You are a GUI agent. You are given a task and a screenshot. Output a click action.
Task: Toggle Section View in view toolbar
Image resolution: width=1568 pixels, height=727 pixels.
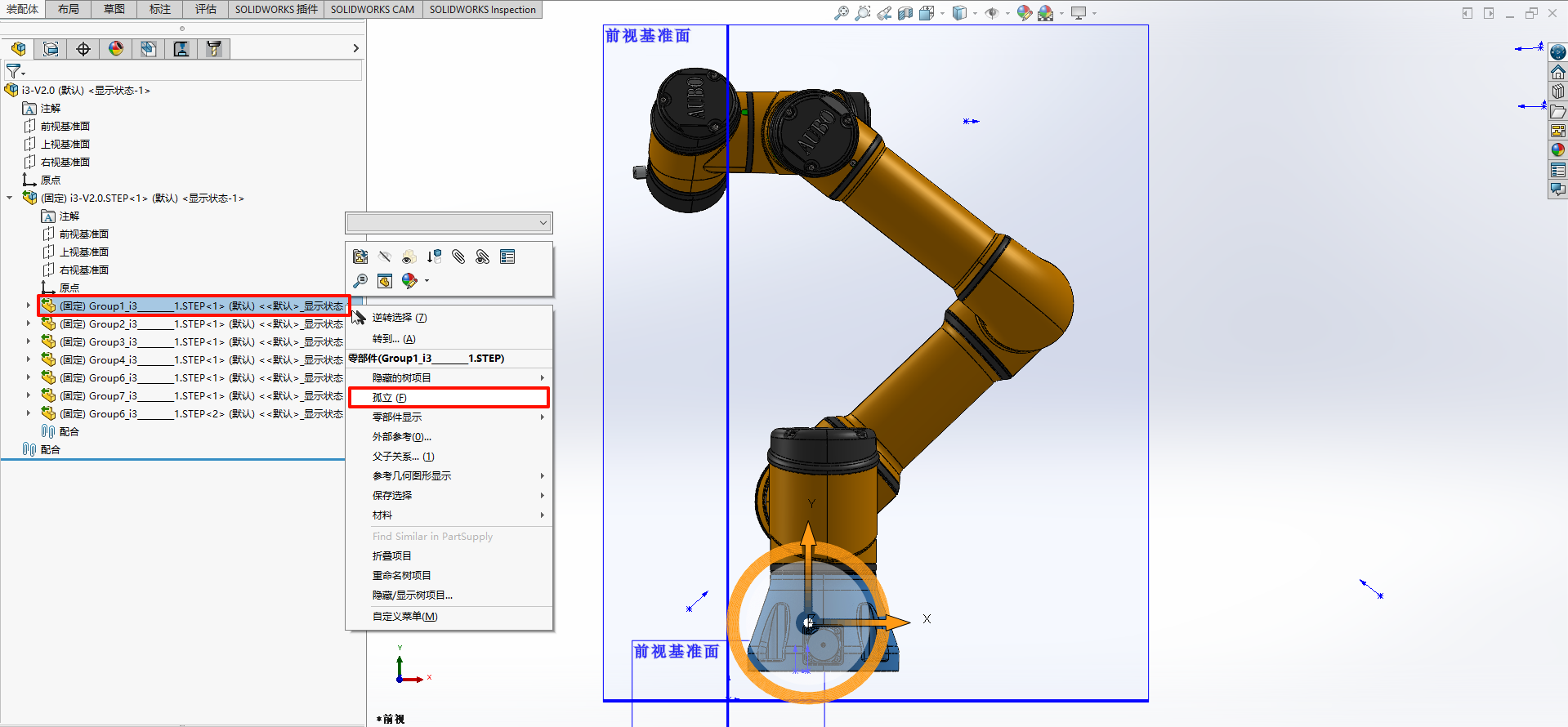coord(905,13)
